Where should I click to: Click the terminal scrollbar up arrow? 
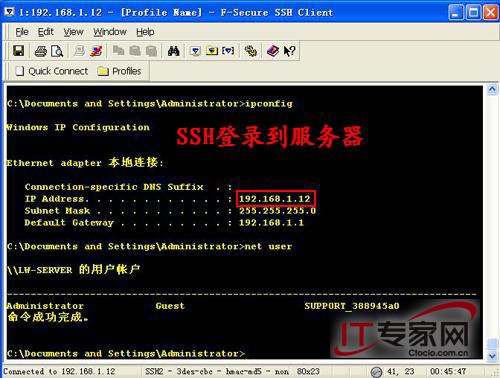[492, 89]
